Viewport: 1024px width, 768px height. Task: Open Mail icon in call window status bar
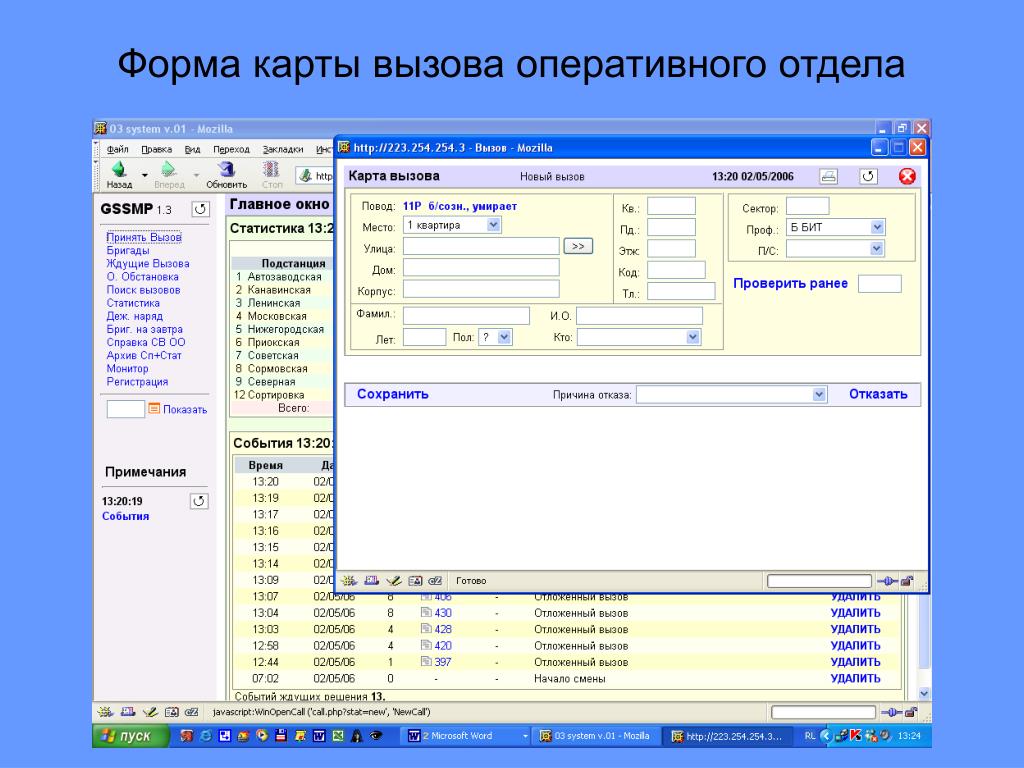[372, 581]
